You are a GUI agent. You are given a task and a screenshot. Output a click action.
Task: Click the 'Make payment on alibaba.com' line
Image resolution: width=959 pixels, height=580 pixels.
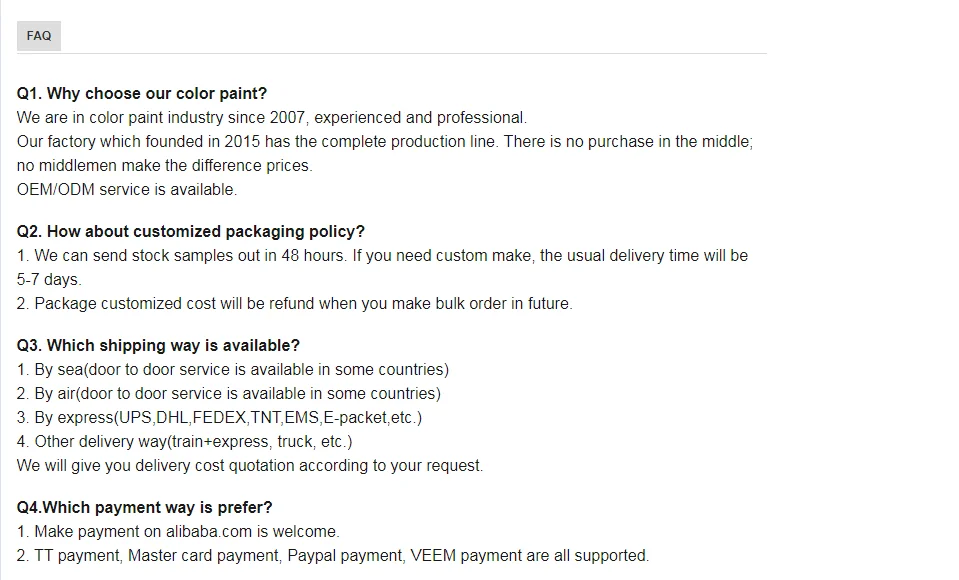[178, 532]
